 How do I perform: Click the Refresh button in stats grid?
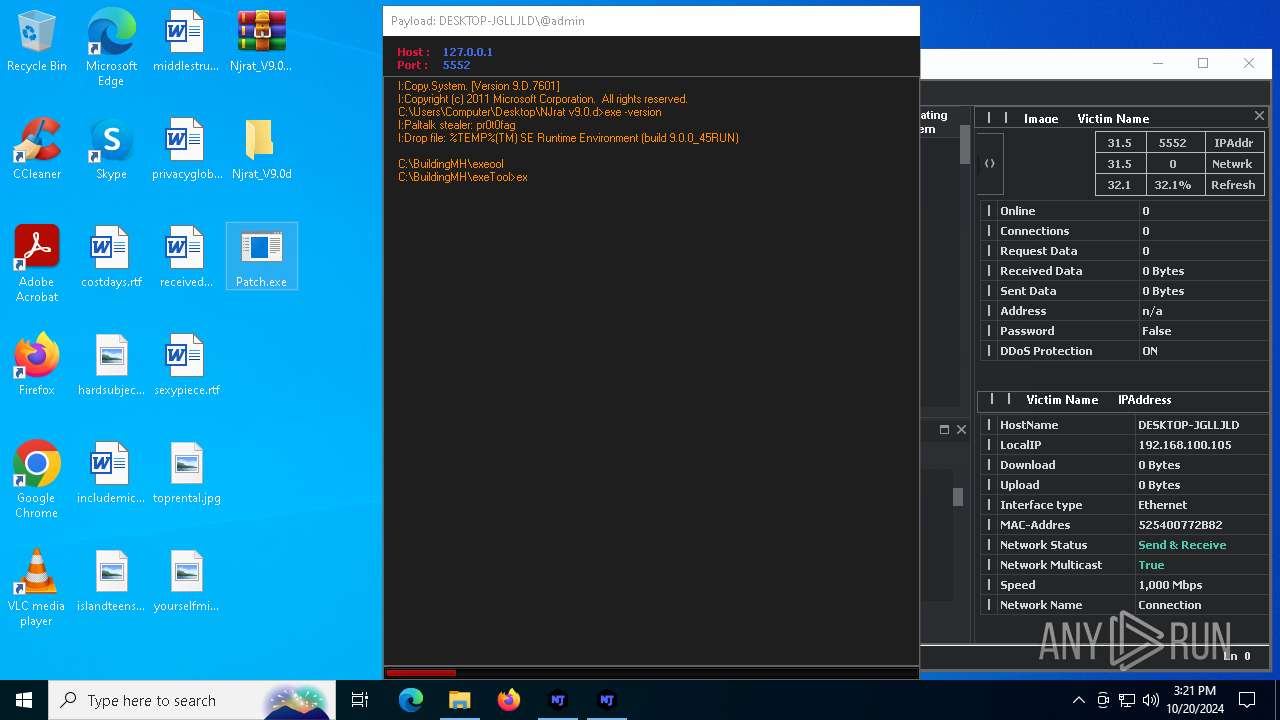[x=1233, y=184]
